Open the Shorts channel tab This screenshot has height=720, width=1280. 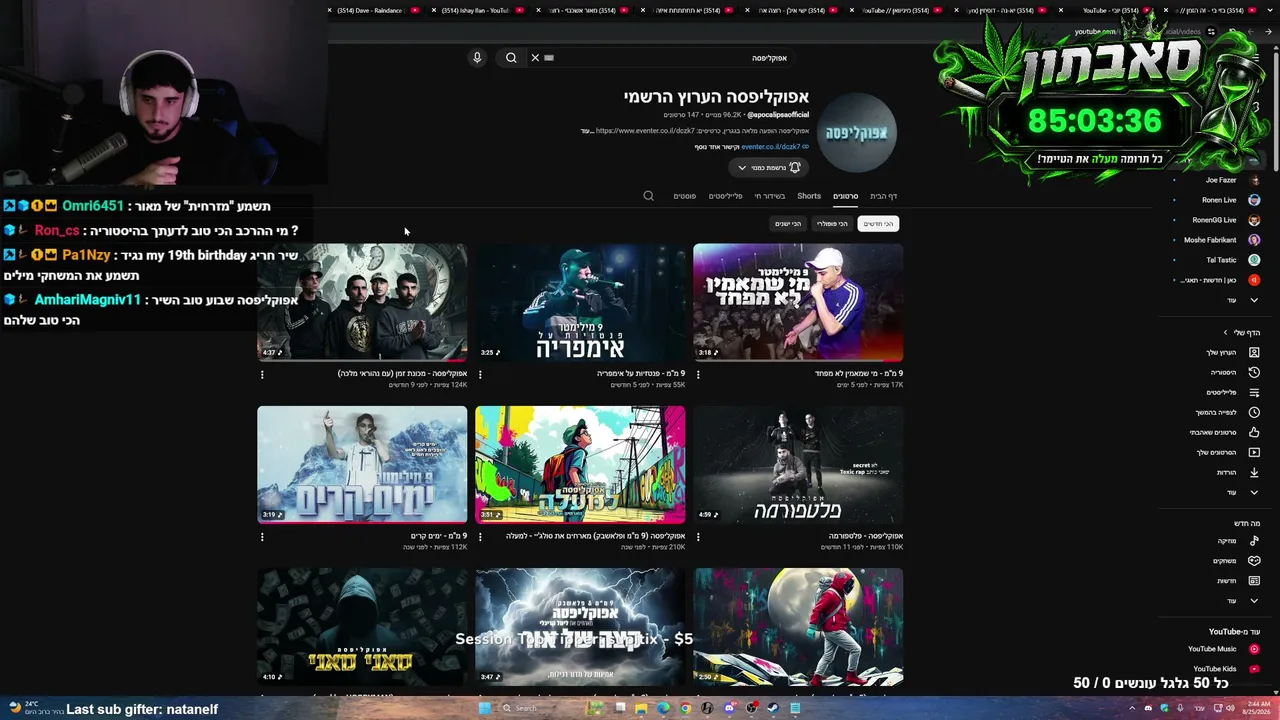[x=809, y=196]
